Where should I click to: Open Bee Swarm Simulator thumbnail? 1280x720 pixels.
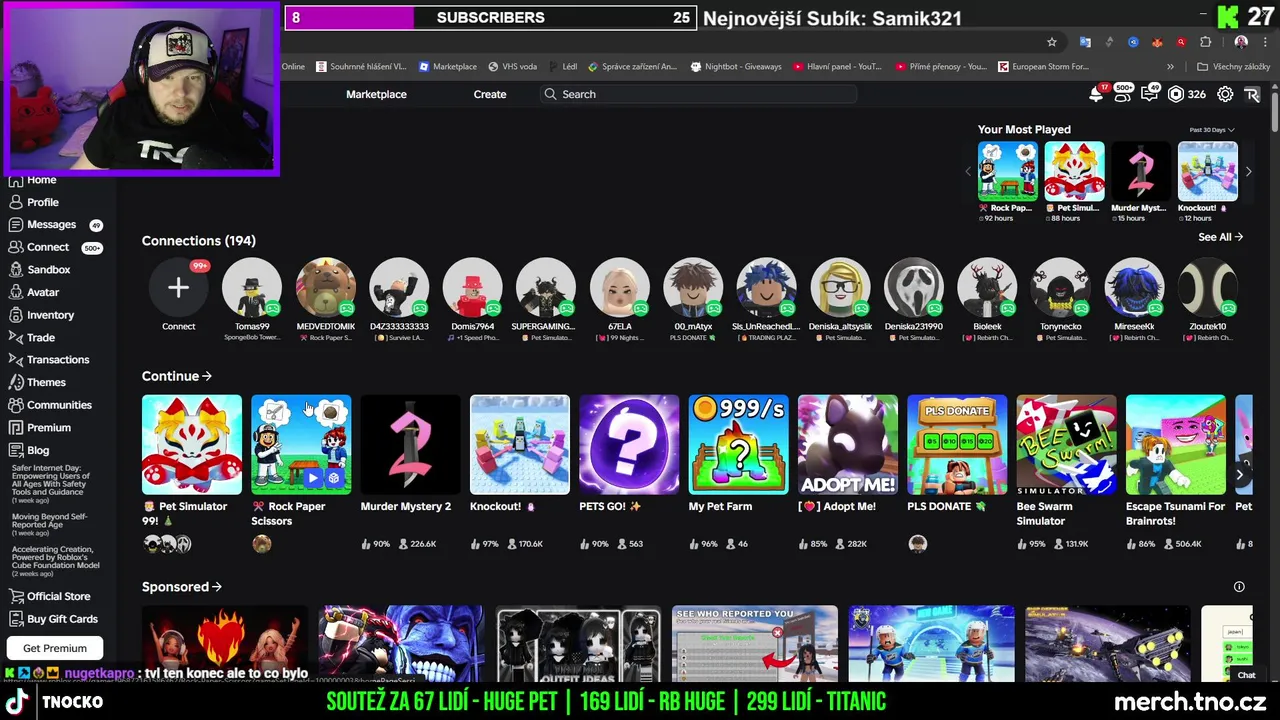[1066, 445]
